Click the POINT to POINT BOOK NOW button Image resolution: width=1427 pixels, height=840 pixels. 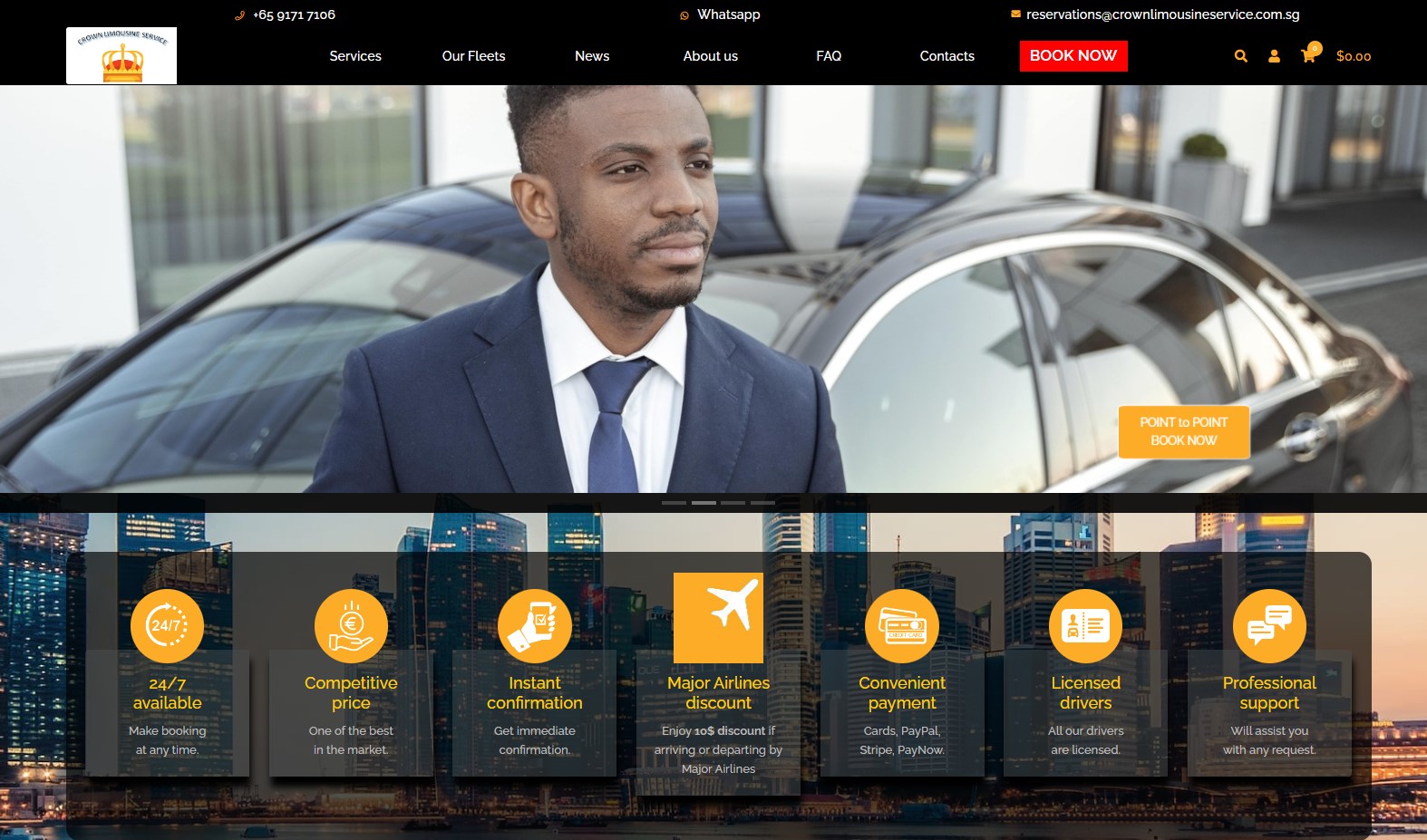point(1184,431)
